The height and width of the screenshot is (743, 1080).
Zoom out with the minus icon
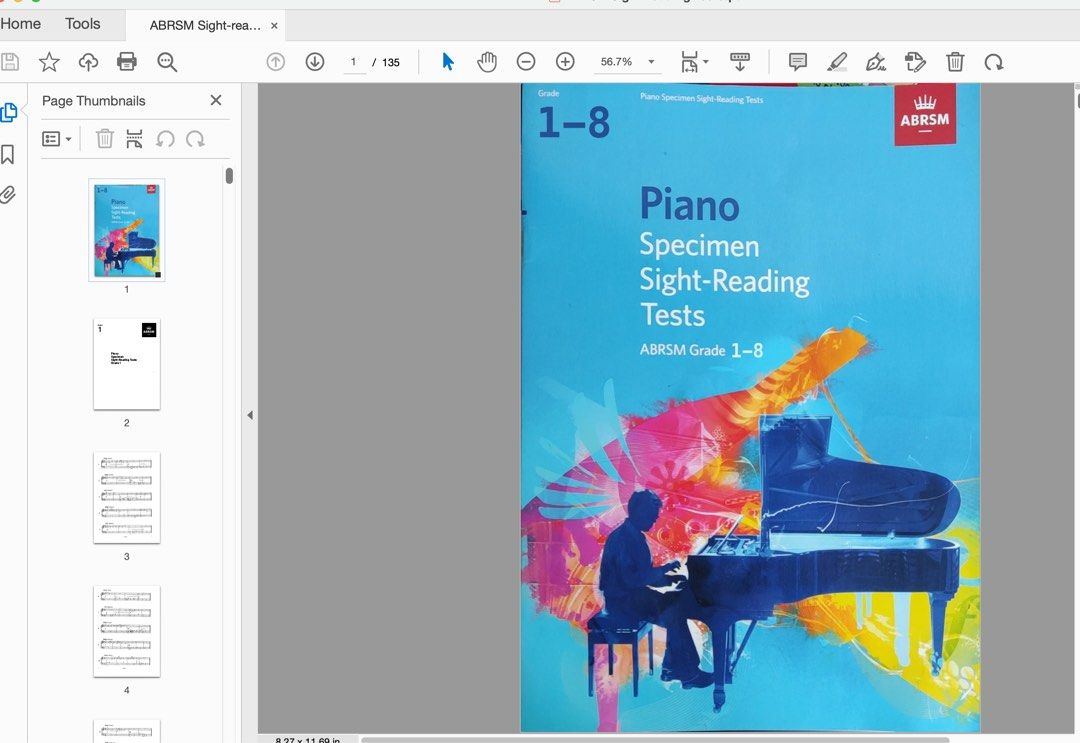526,61
